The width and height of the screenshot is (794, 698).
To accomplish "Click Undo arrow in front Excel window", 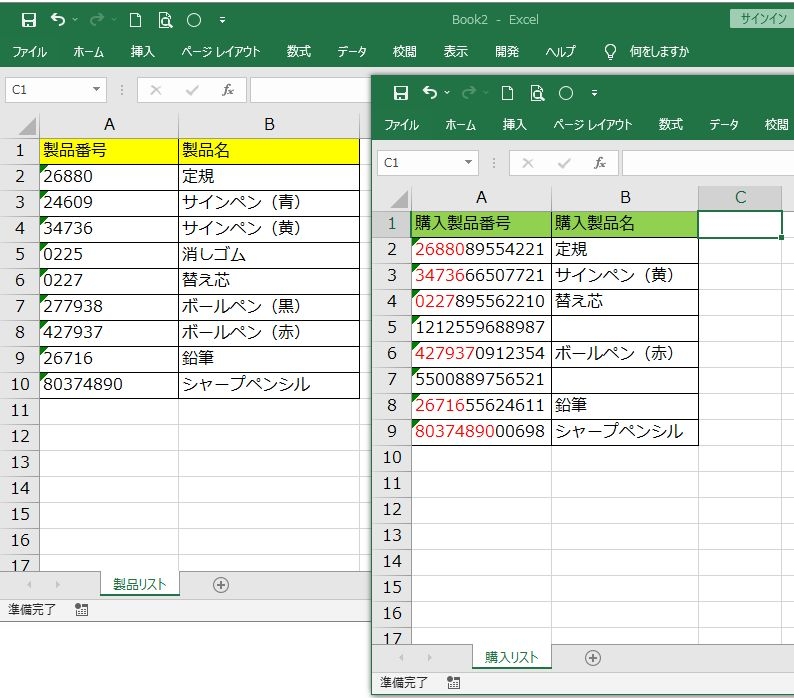I will tap(429, 93).
